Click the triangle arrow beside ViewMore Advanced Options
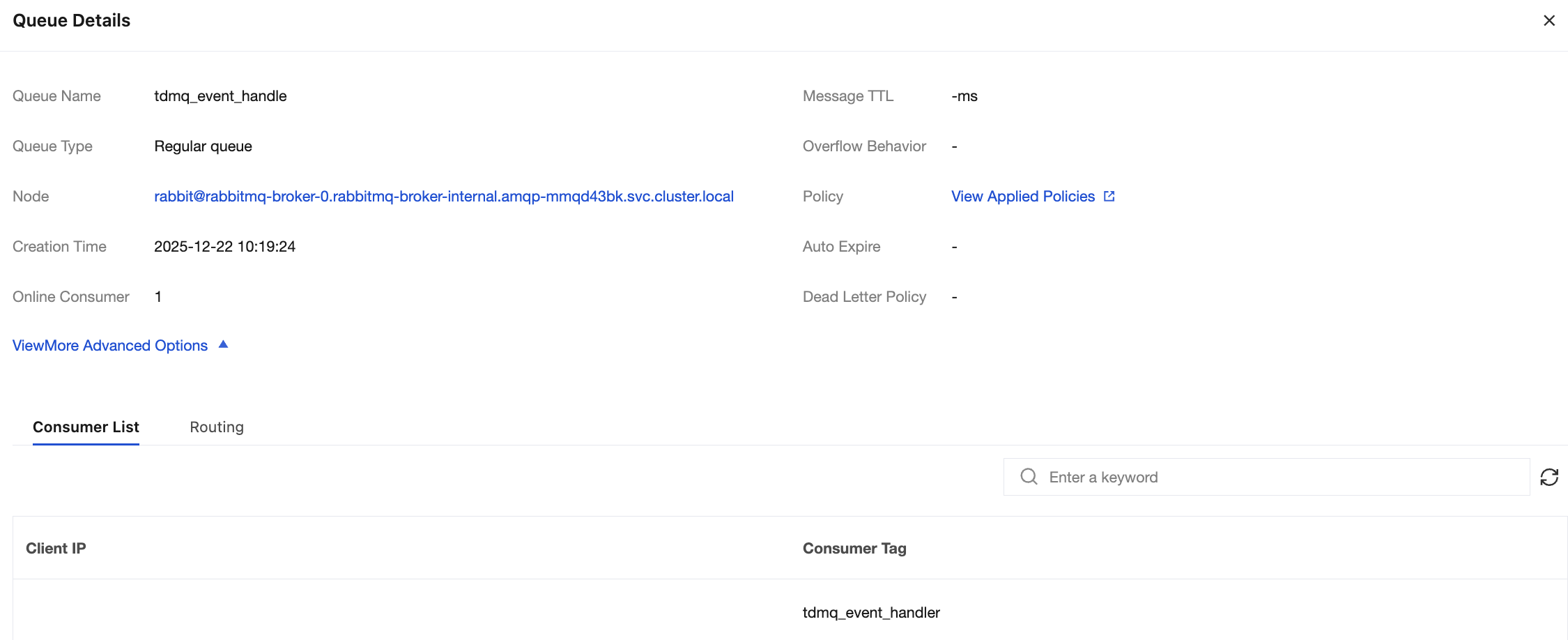Viewport: 1568px width, 640px height. (223, 344)
